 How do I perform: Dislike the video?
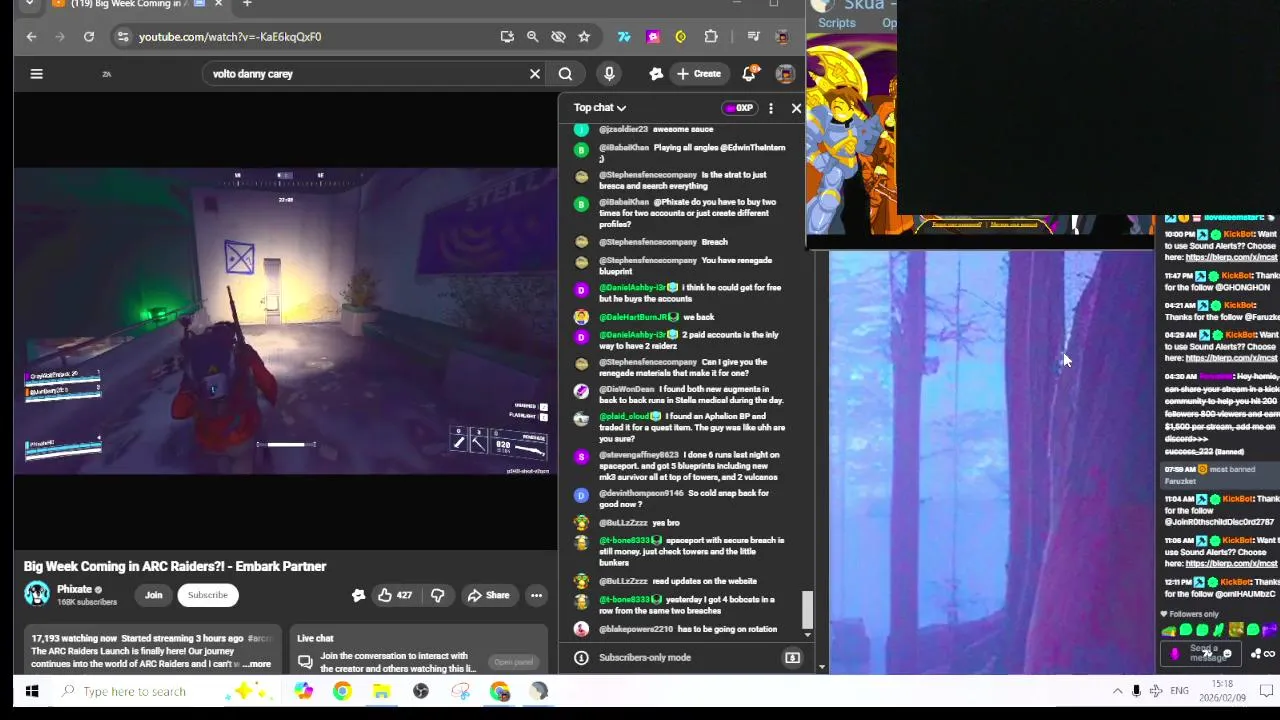[437, 595]
